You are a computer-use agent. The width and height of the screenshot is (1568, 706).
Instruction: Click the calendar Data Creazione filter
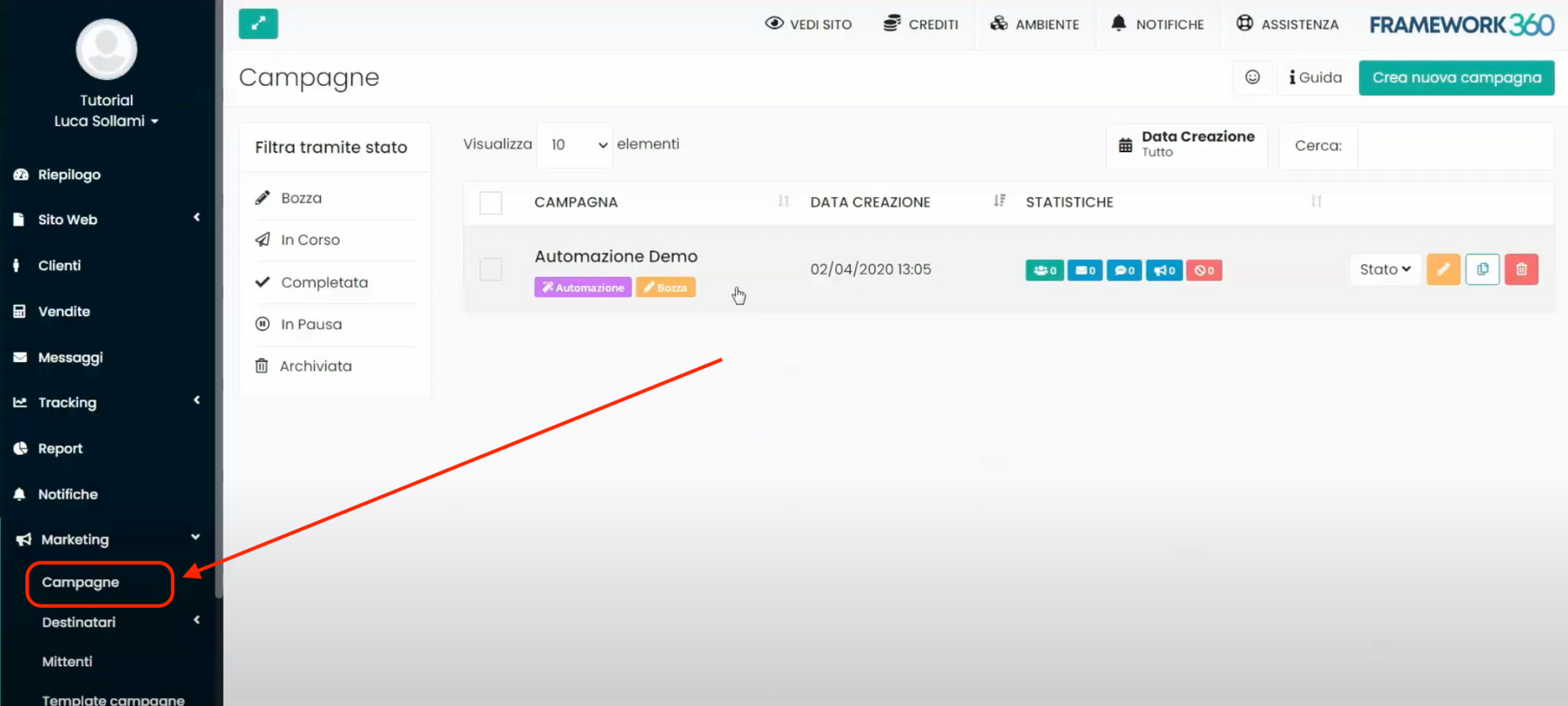click(x=1187, y=145)
